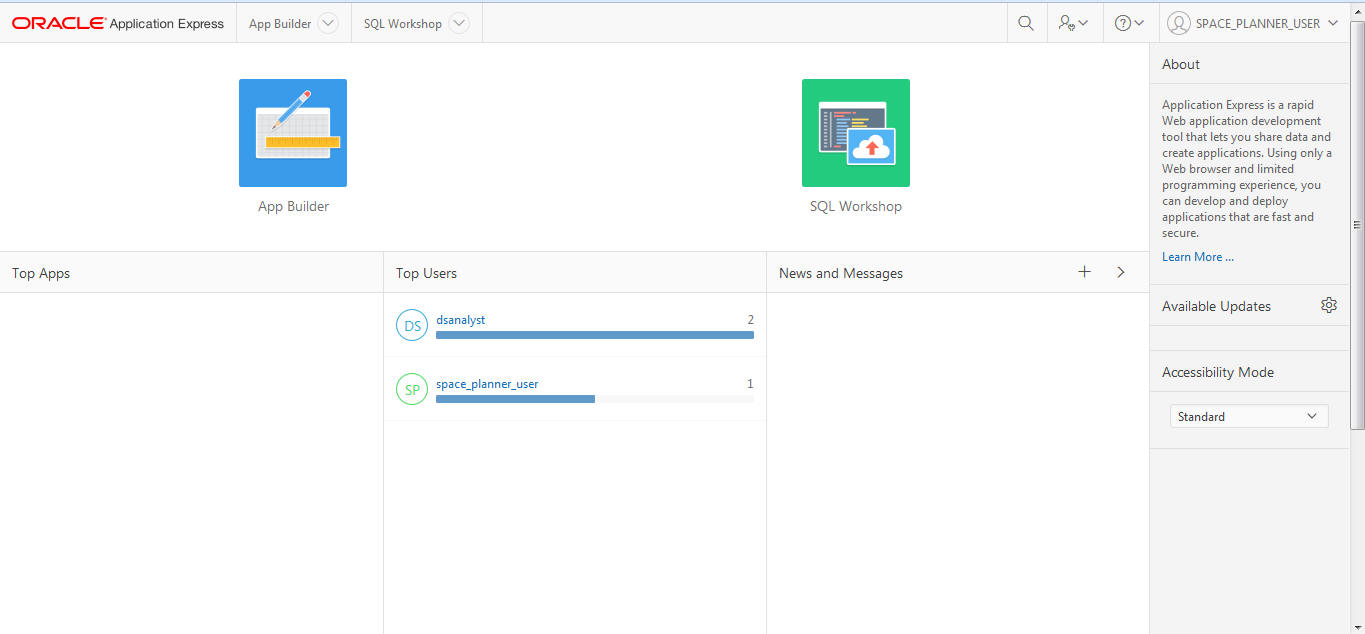This screenshot has height=634, width=1365.
Task: Expand the SPACE_PLANNER_USER account menu
Action: 1332,23
